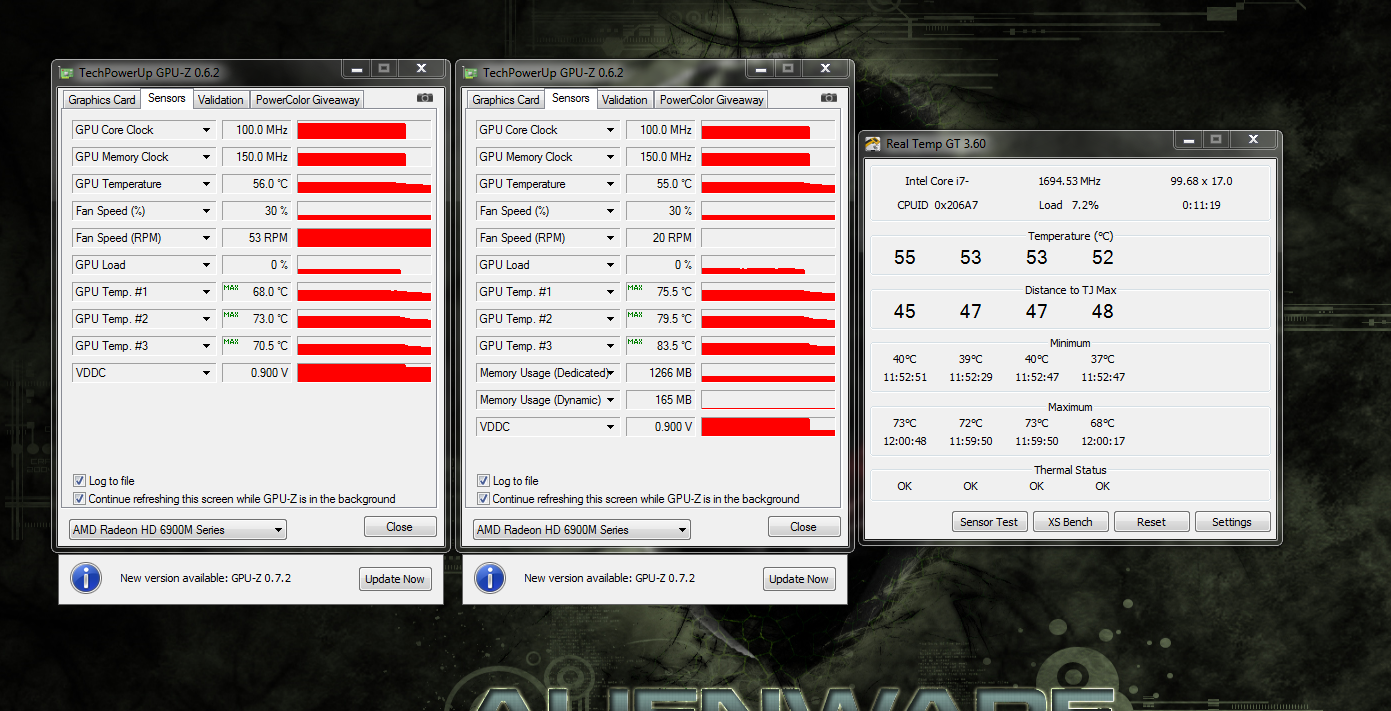
Task: Open Validation tab in right GPU-Z window
Action: click(625, 100)
